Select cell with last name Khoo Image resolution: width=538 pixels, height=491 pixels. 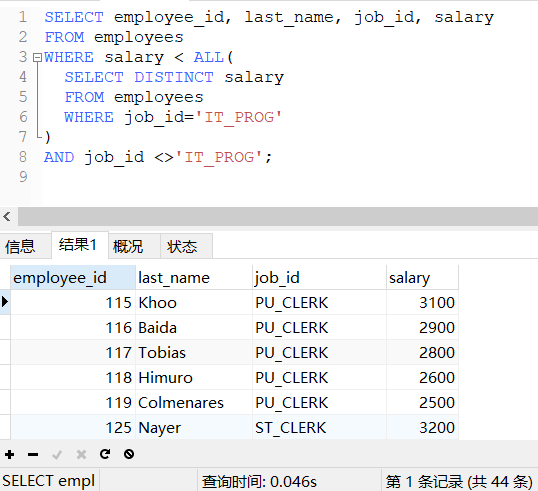pos(194,303)
